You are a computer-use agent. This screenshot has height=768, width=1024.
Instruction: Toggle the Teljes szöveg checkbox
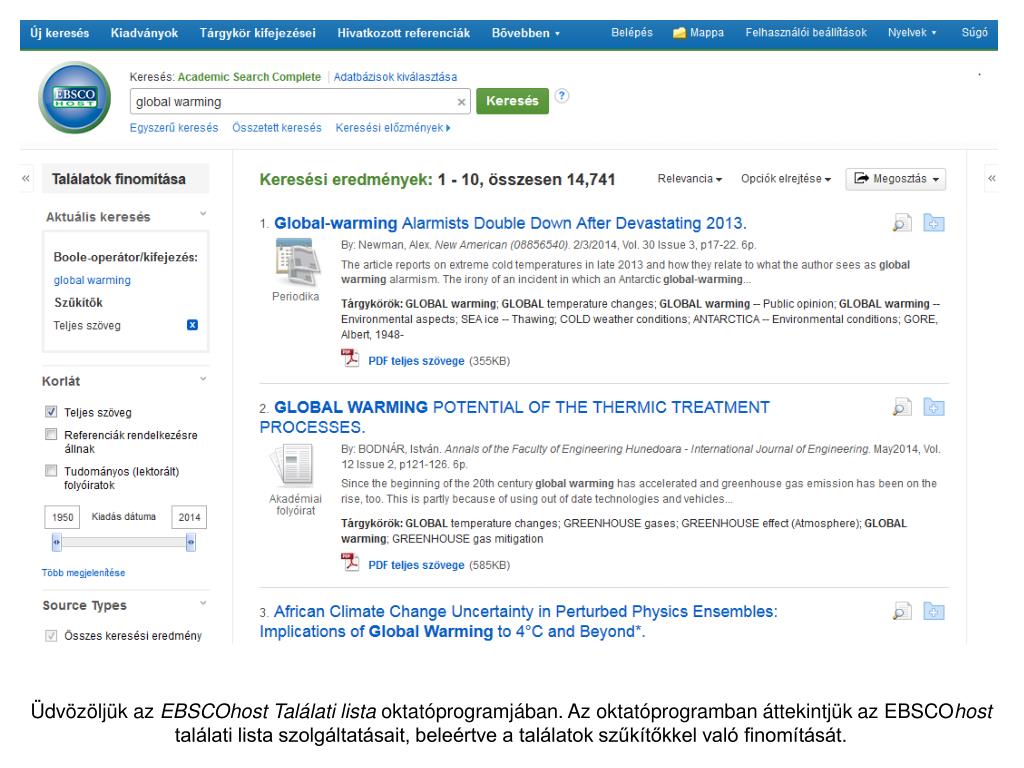(51, 411)
